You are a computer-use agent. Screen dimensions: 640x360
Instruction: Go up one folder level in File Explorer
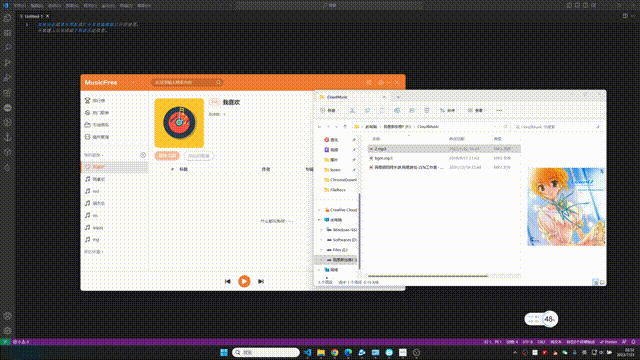point(345,127)
